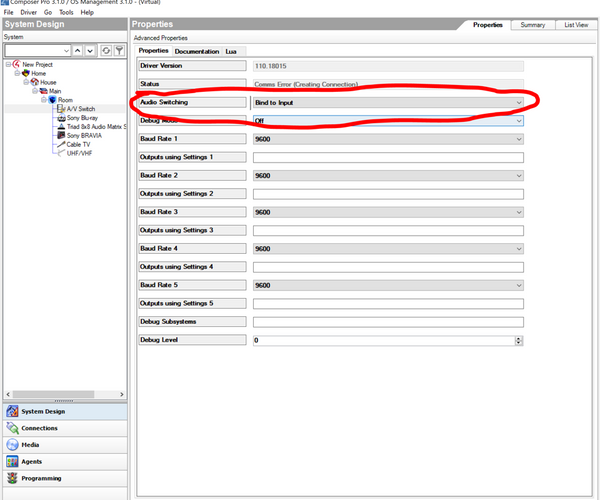This screenshot has width=600, height=500.
Task: Click the Outputs using Settings 2 field
Action: [x=388, y=194]
